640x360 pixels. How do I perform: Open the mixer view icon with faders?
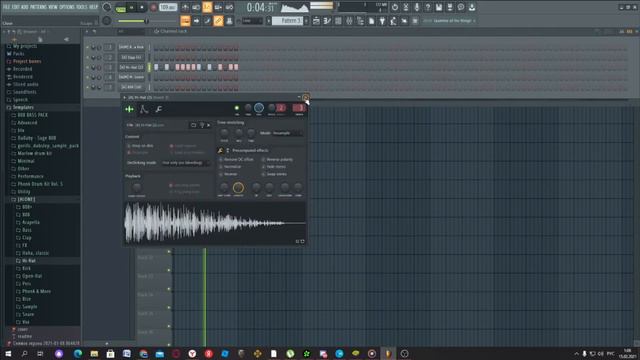pos(349,21)
